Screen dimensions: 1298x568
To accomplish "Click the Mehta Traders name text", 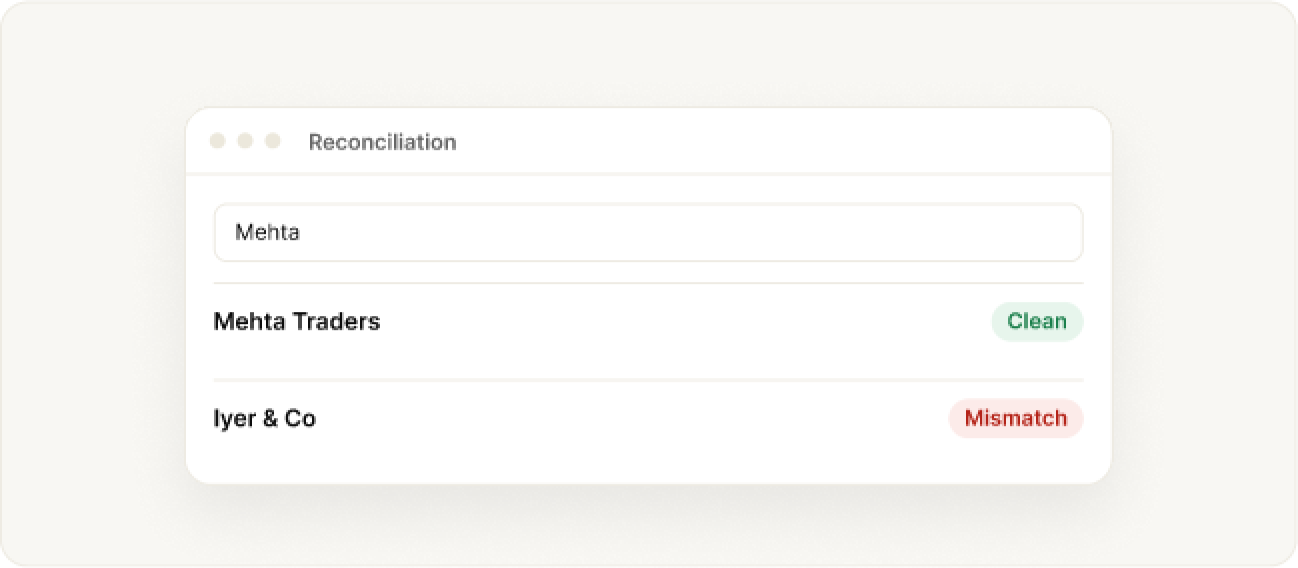I will (x=297, y=321).
